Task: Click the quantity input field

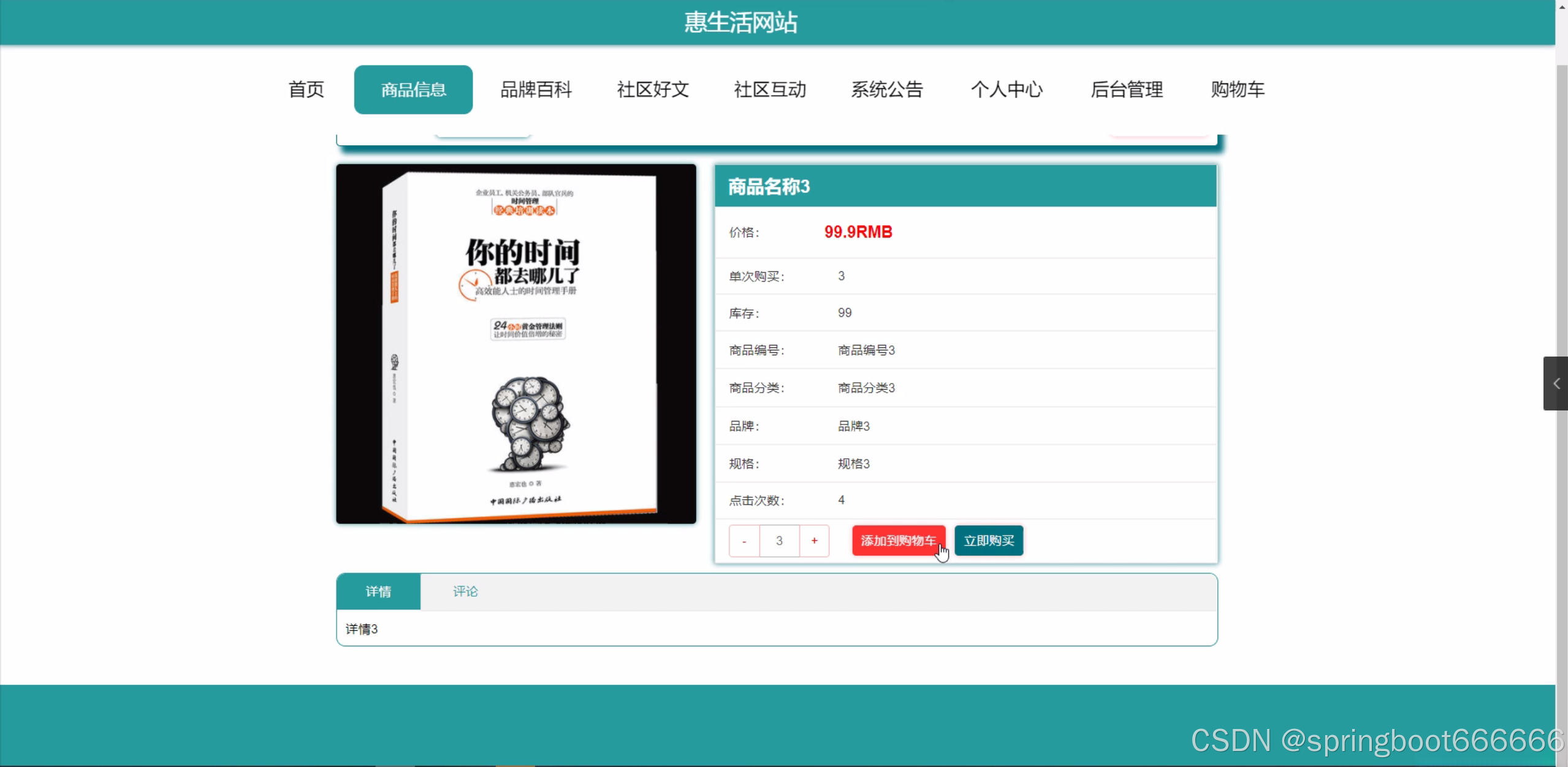Action: (779, 541)
